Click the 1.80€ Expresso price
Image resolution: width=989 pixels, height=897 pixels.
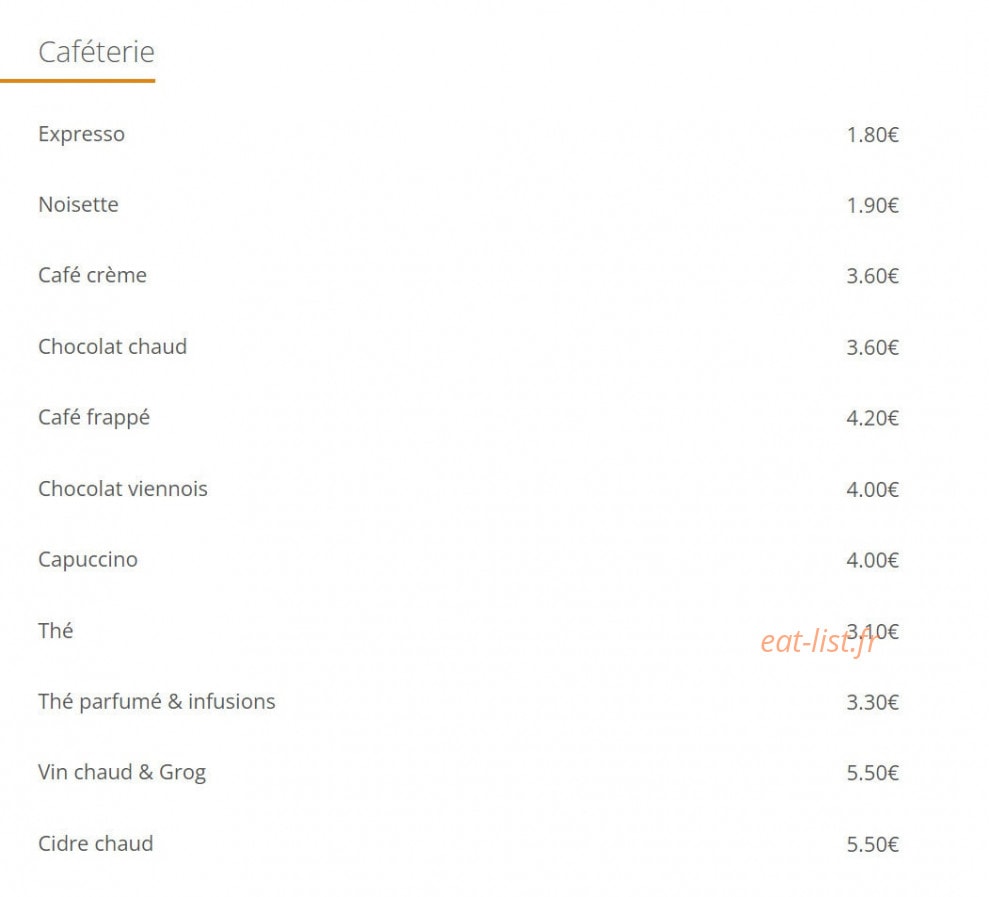[872, 135]
